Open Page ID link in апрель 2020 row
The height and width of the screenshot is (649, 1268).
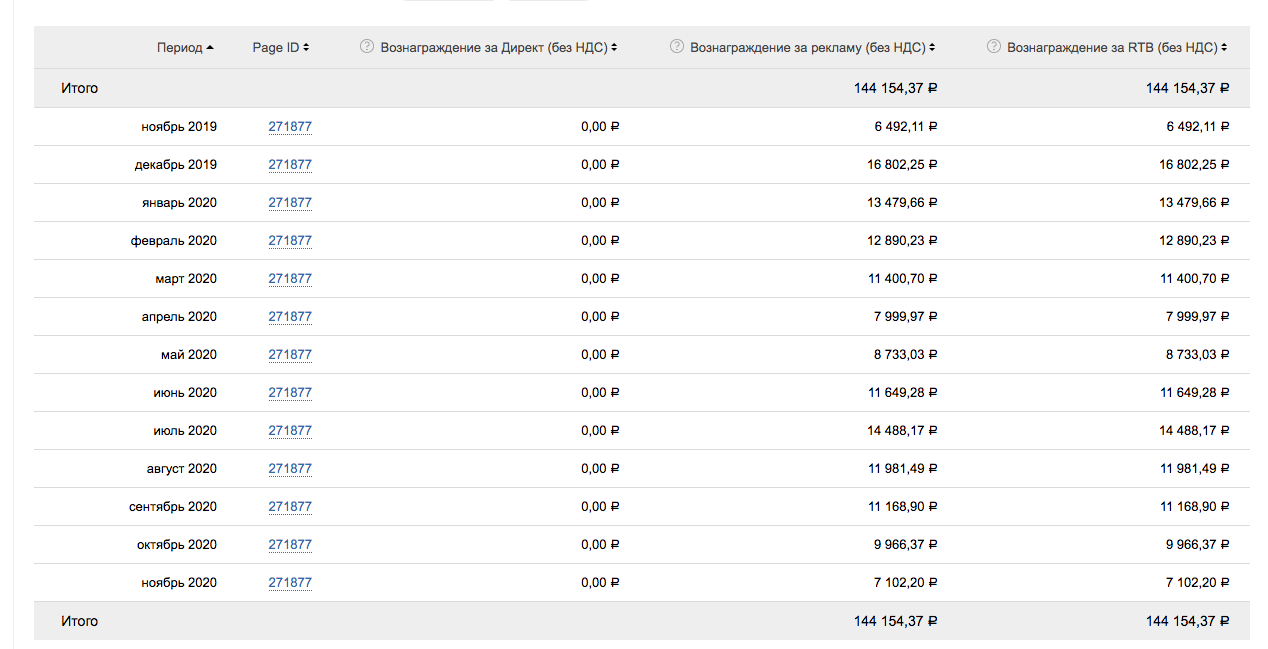(x=290, y=317)
